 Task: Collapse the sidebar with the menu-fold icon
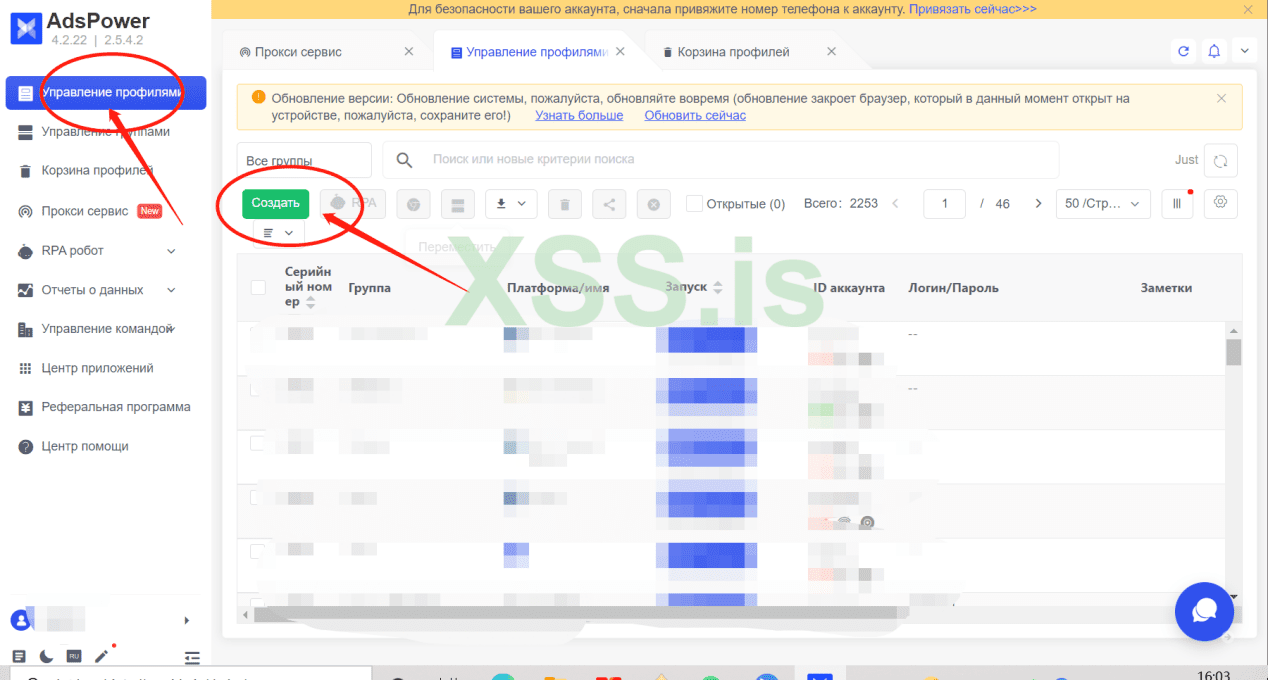point(192,657)
